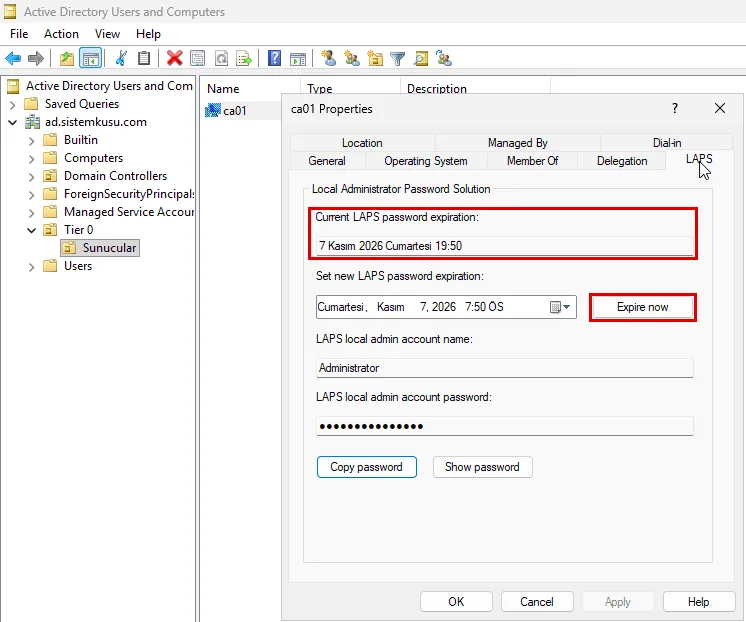
Task: Open the View menu
Action: [x=107, y=34]
